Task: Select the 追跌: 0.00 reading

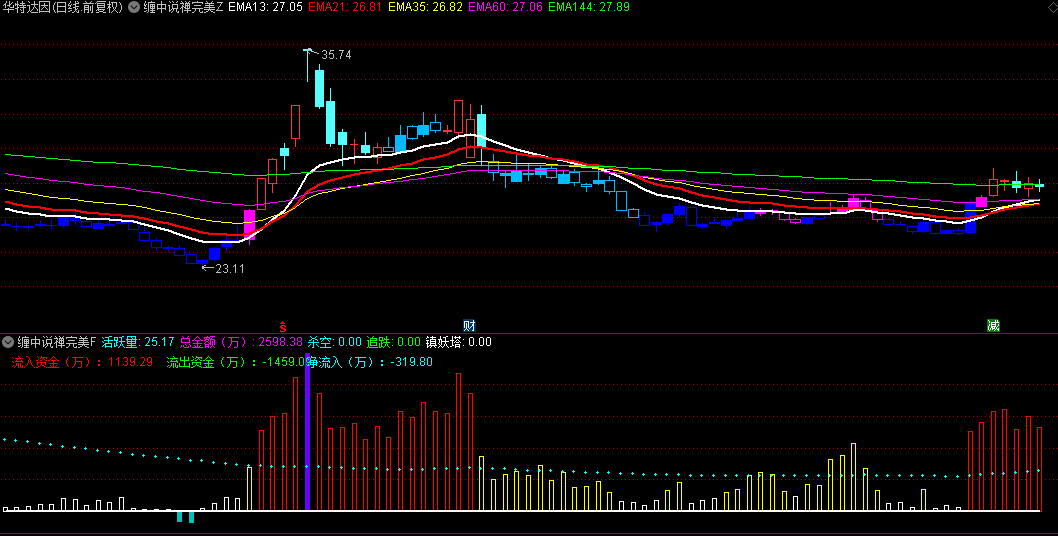Action: point(393,342)
